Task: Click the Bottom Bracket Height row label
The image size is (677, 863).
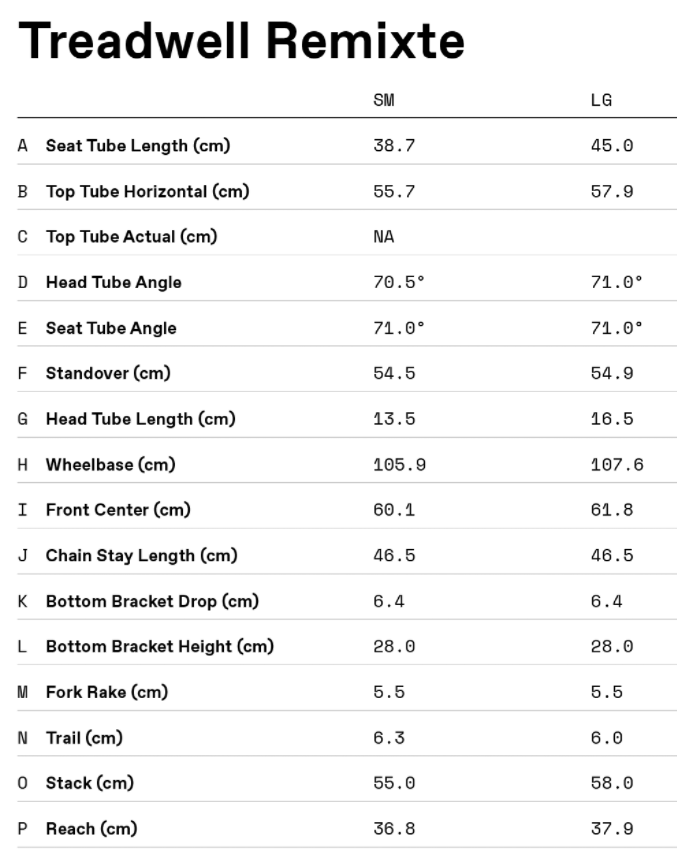Action: pyautogui.click(x=160, y=647)
